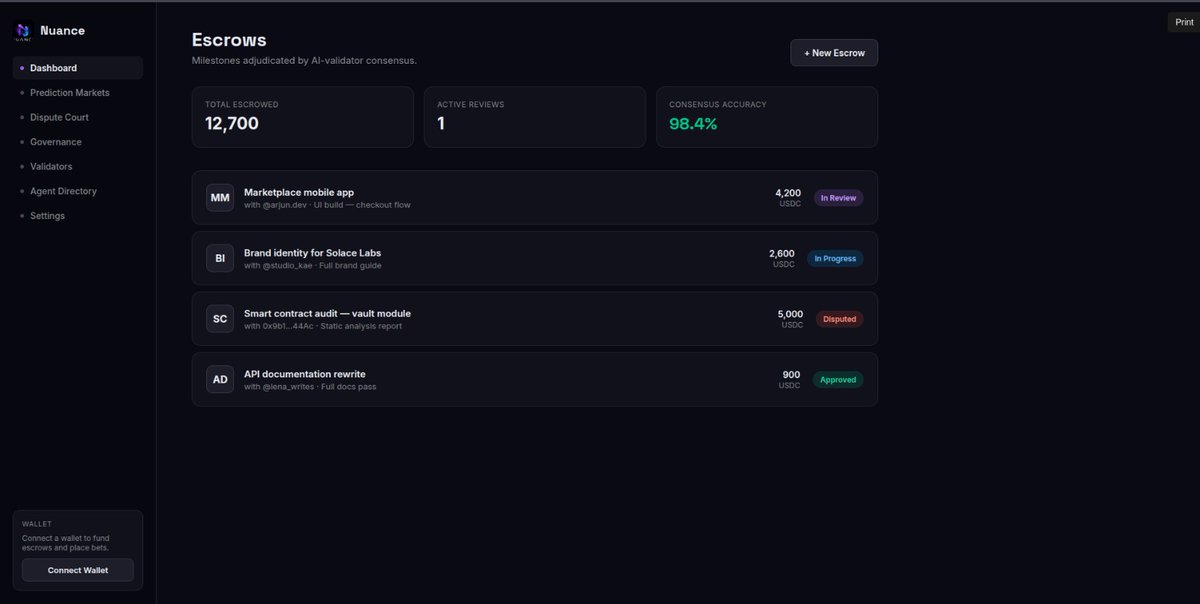This screenshot has height=604, width=1200.
Task: Click the 5,000 USDC amount
Action: pyautogui.click(x=790, y=319)
